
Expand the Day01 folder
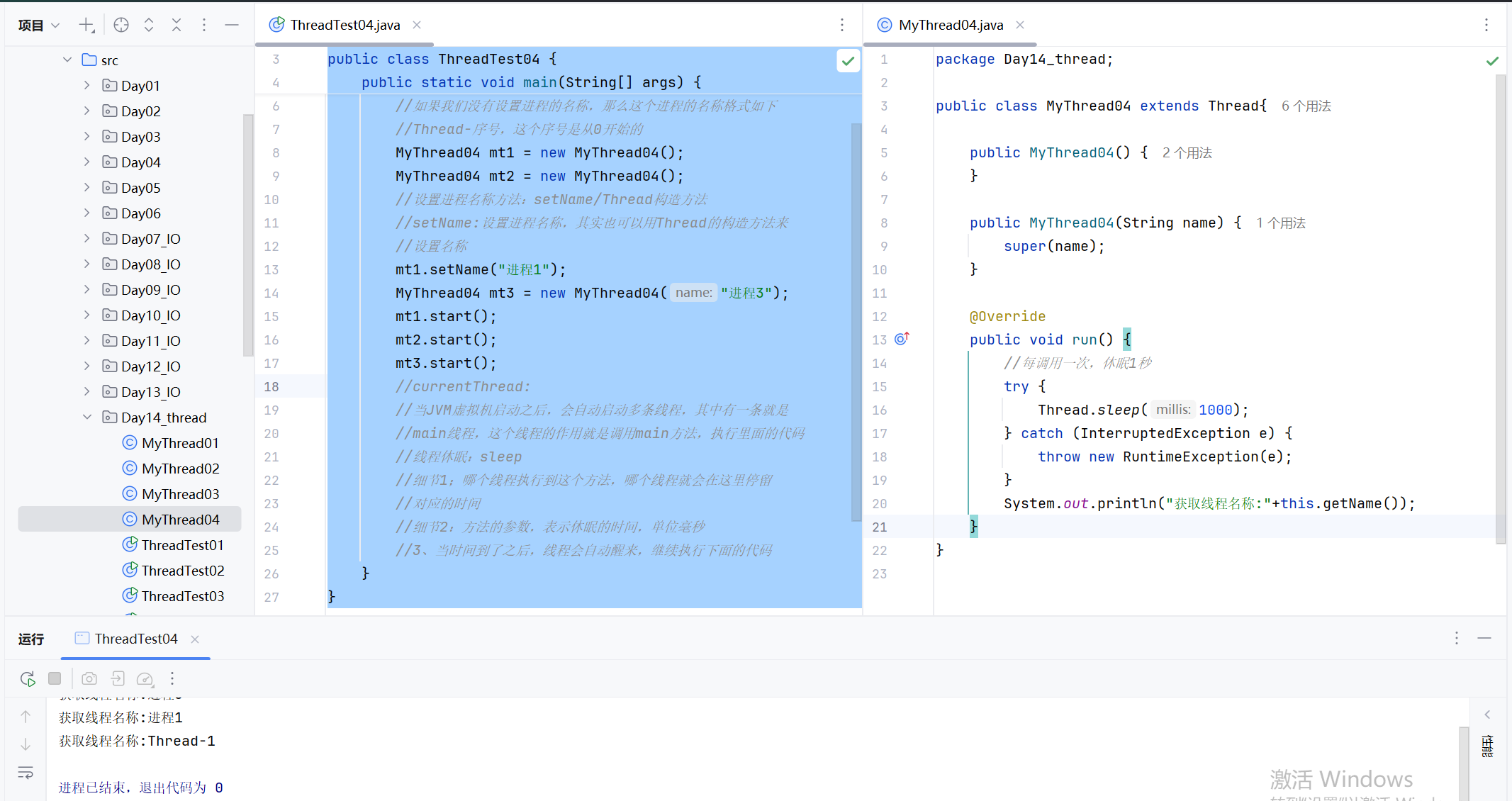point(86,85)
